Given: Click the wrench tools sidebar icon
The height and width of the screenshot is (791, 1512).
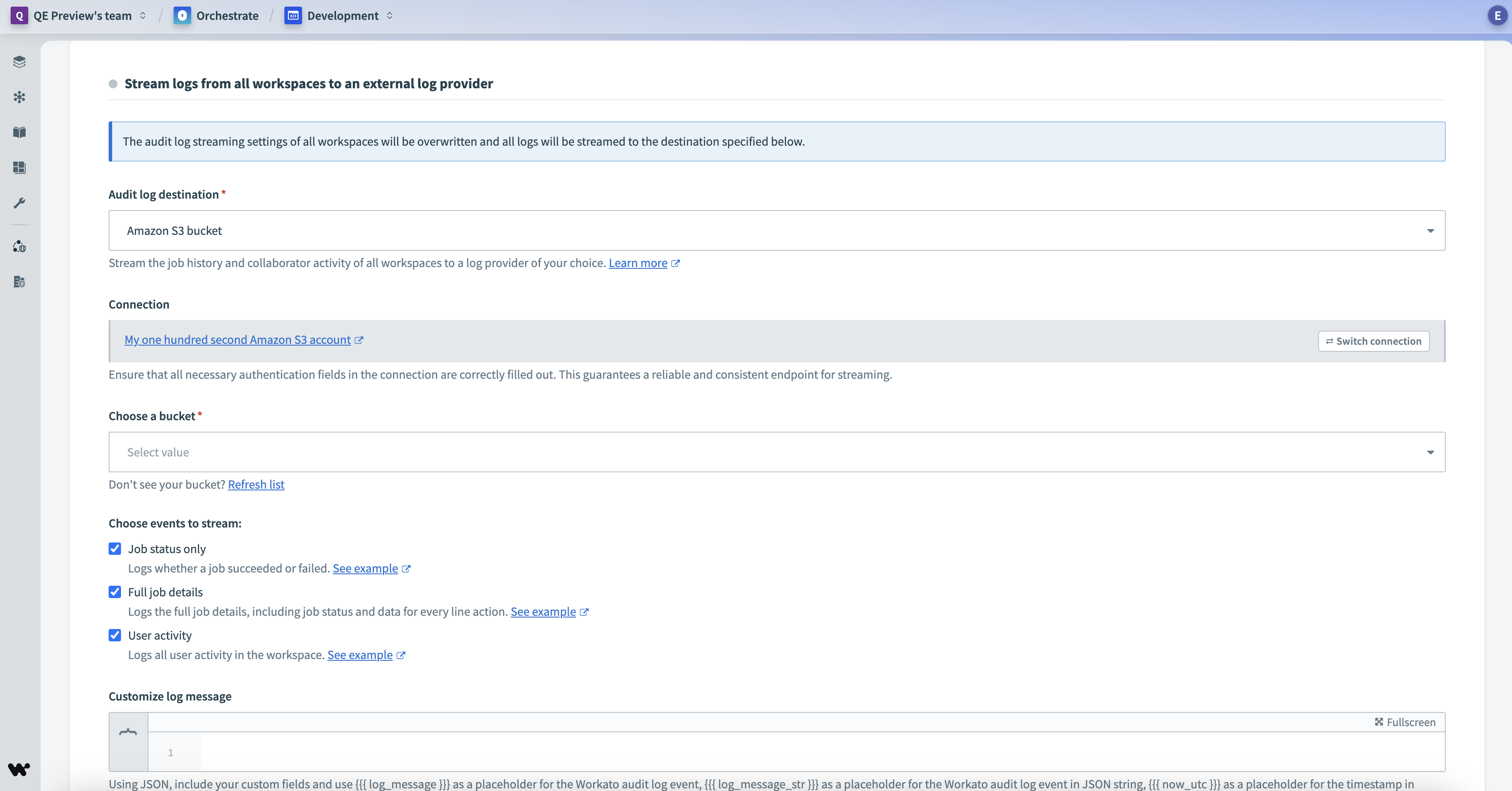Looking at the screenshot, I should pyautogui.click(x=19, y=203).
